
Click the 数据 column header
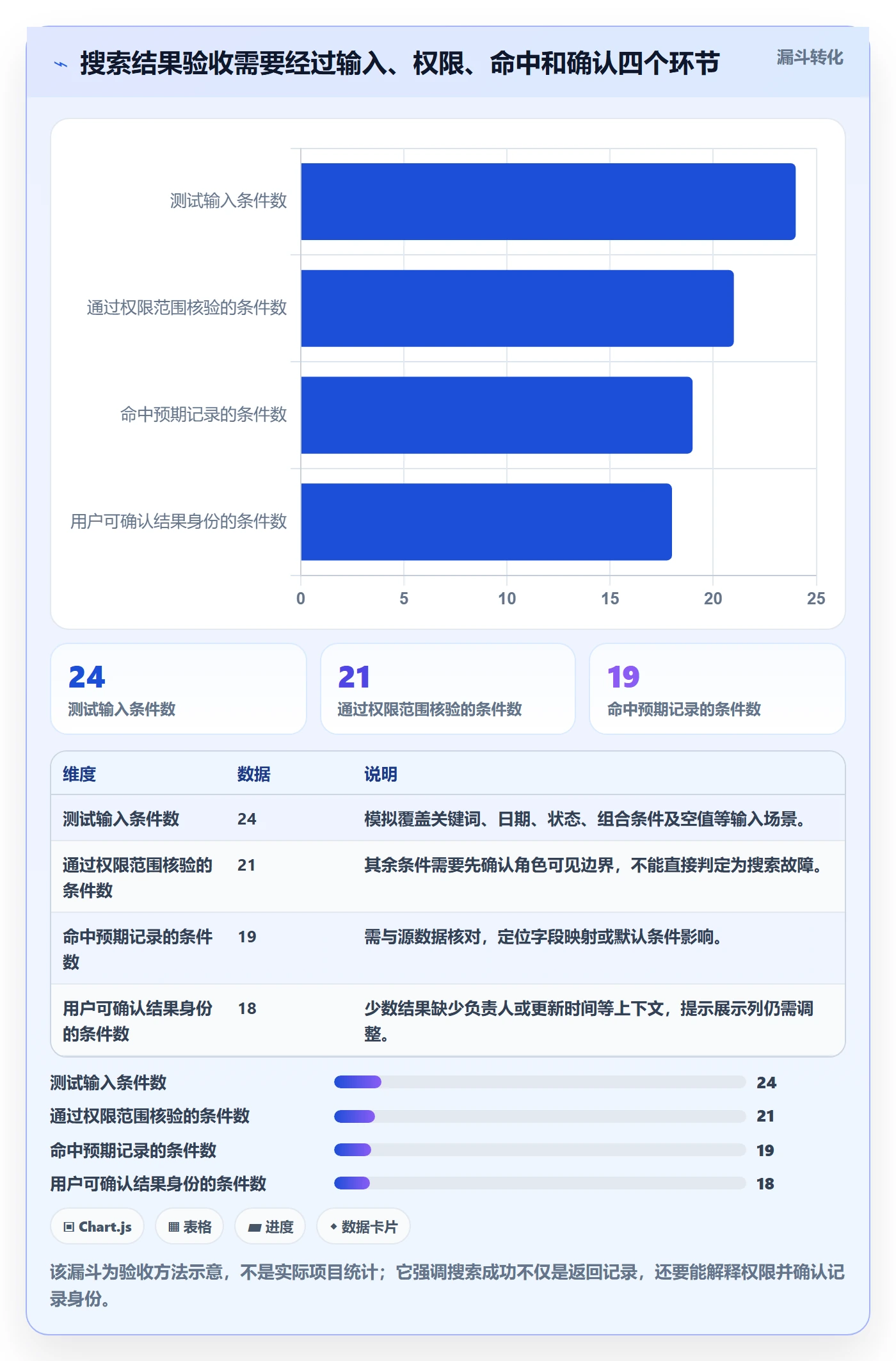(254, 774)
